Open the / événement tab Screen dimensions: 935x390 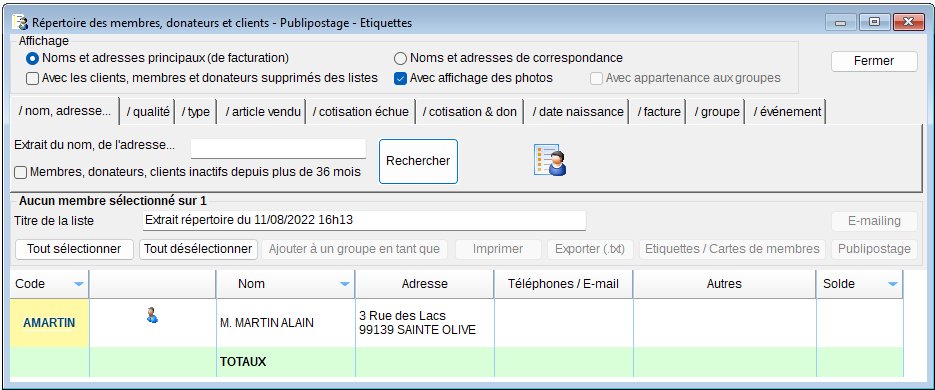click(787, 112)
